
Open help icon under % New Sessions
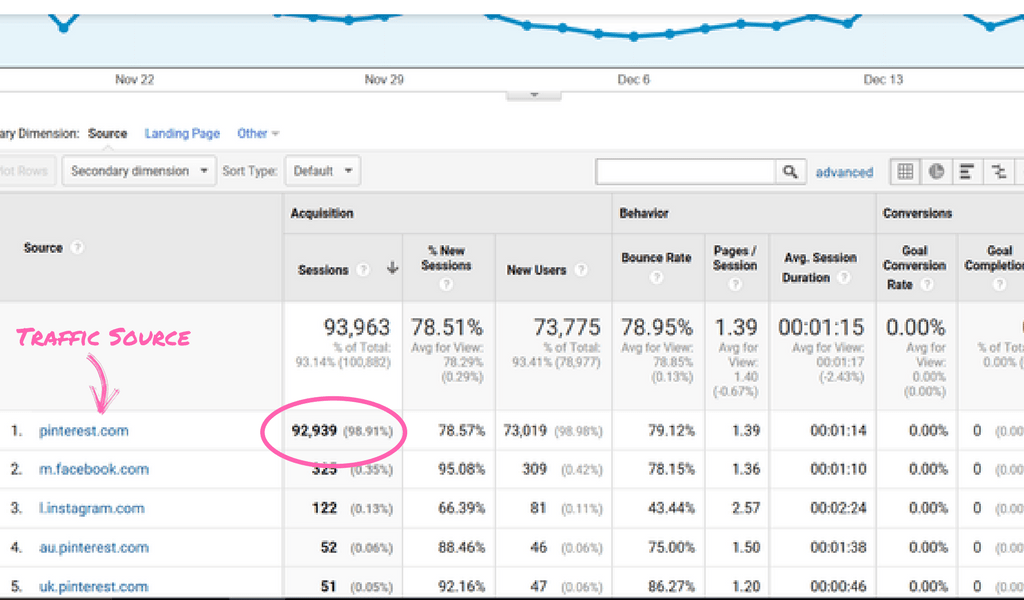click(446, 285)
